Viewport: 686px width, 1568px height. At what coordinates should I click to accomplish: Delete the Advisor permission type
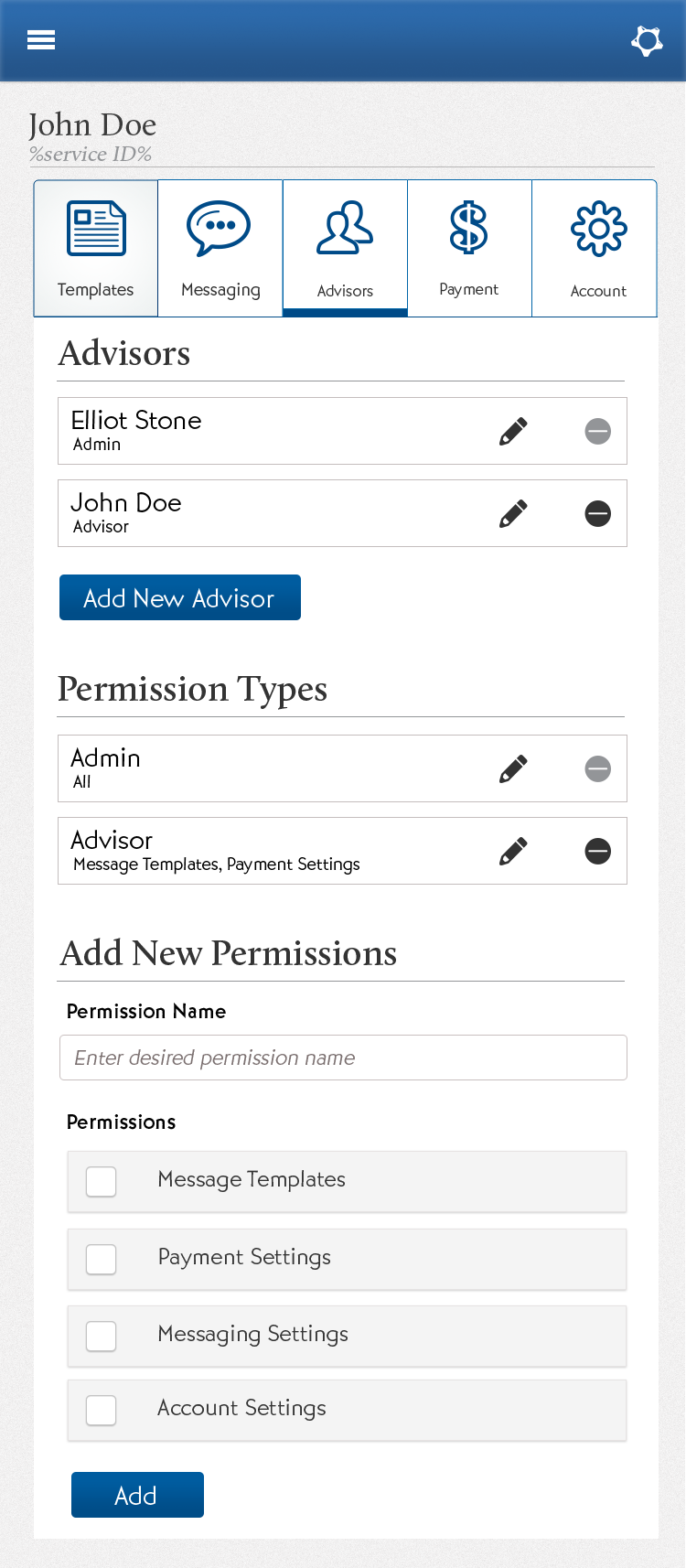pyautogui.click(x=597, y=851)
